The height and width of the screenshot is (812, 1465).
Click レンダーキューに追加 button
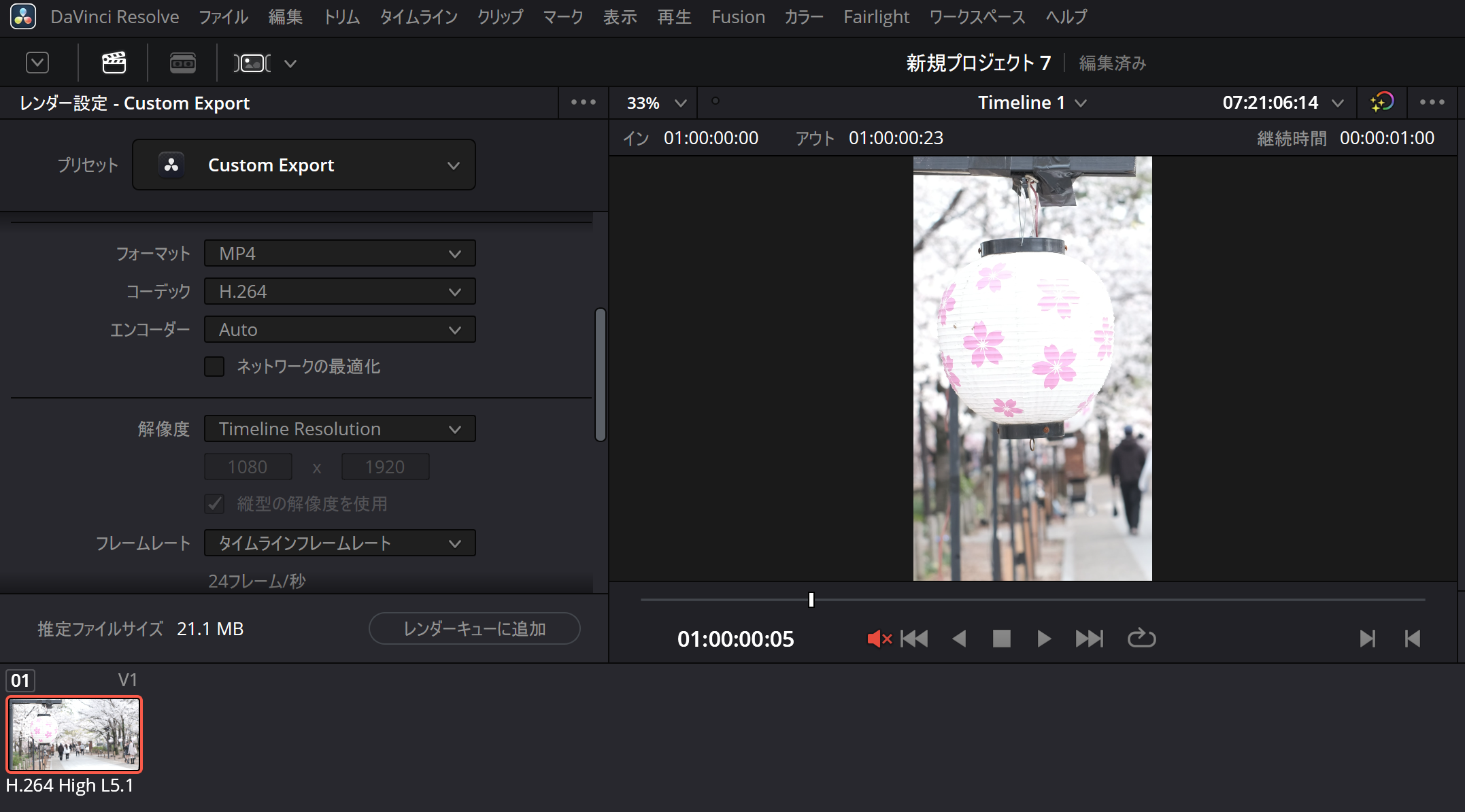474,628
